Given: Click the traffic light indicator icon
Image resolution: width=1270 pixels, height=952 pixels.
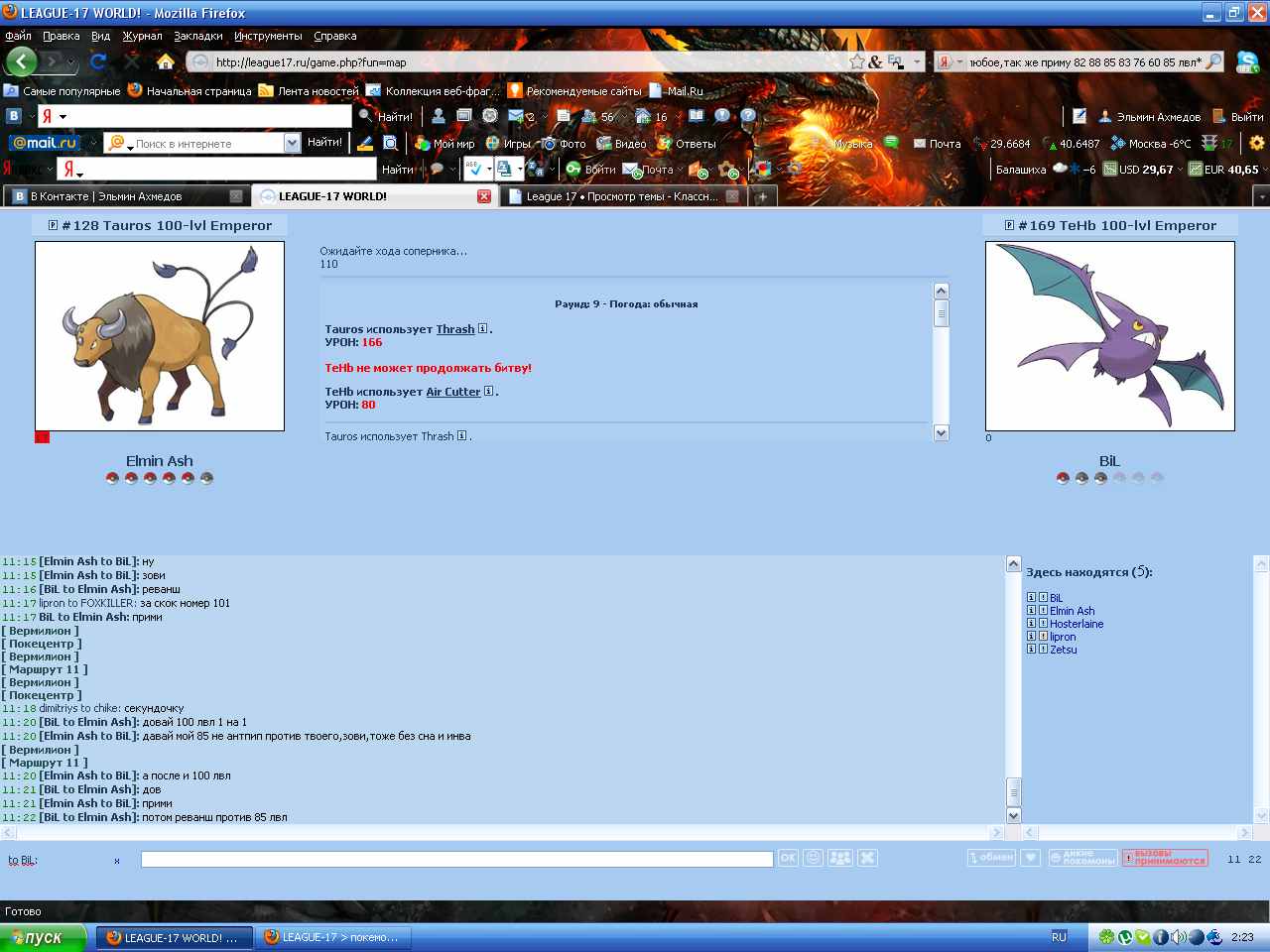Looking at the screenshot, I should pos(1209,143).
